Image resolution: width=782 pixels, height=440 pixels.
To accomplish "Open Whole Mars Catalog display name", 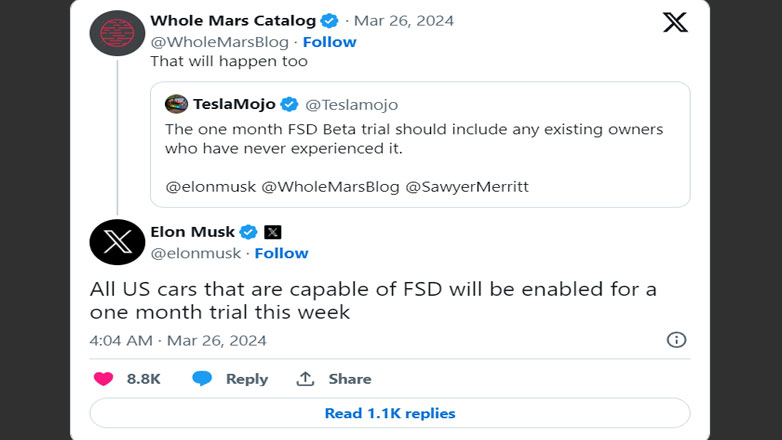I will pyautogui.click(x=232, y=20).
